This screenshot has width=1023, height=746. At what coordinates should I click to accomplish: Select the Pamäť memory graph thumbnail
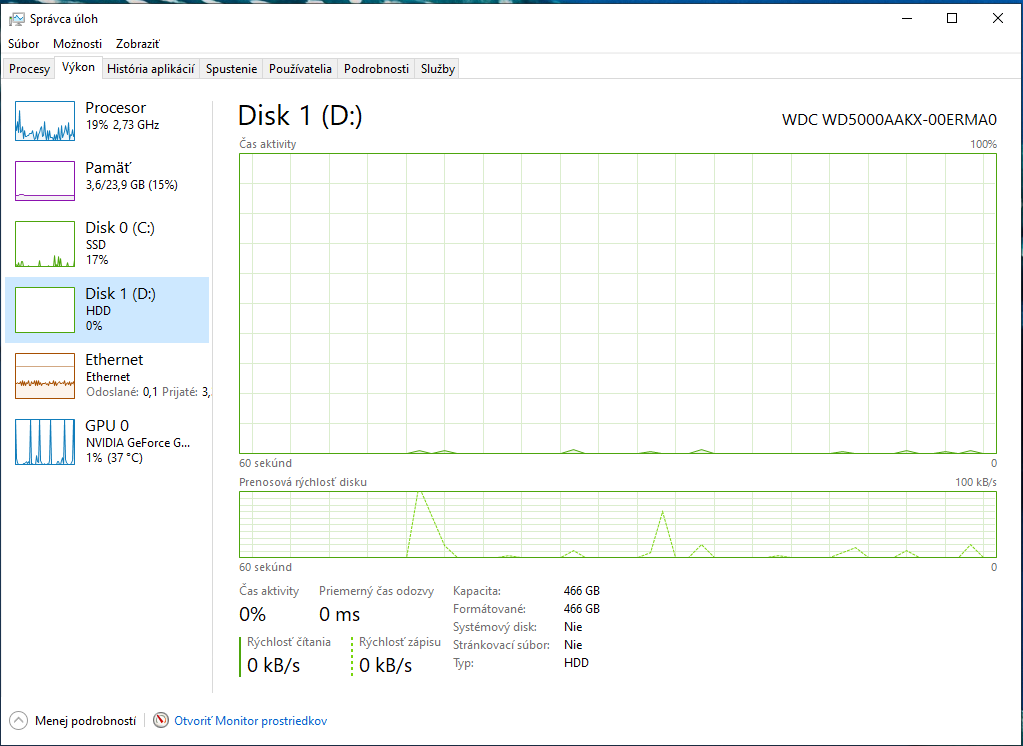[45, 181]
